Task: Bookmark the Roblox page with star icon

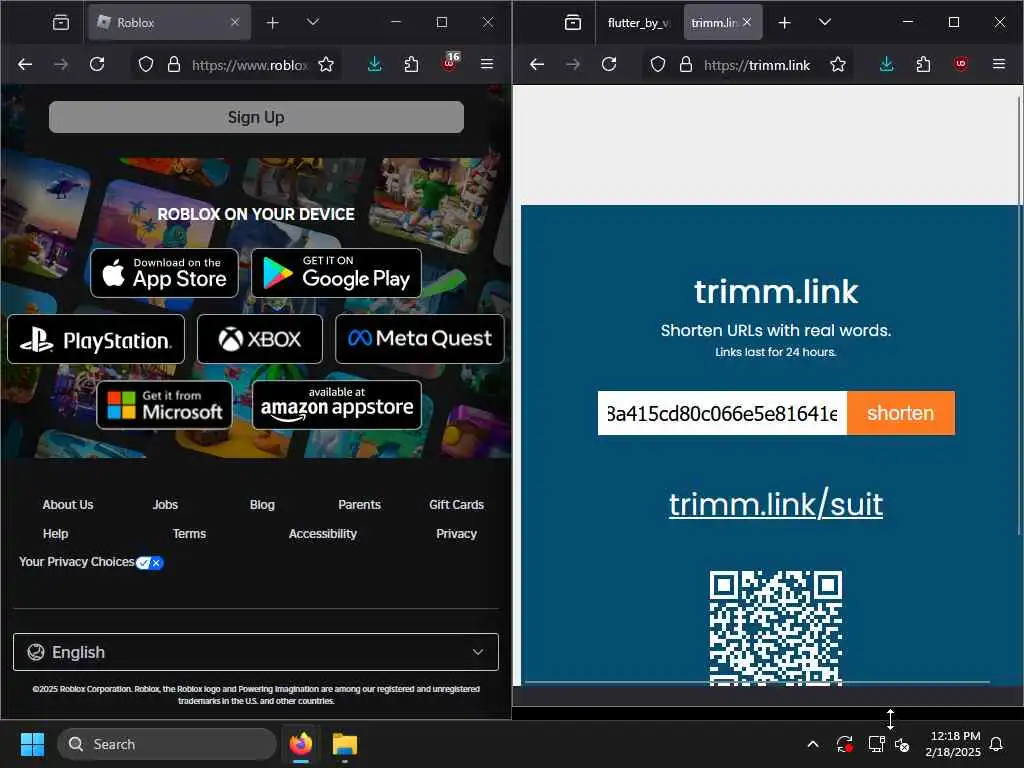Action: (326, 64)
